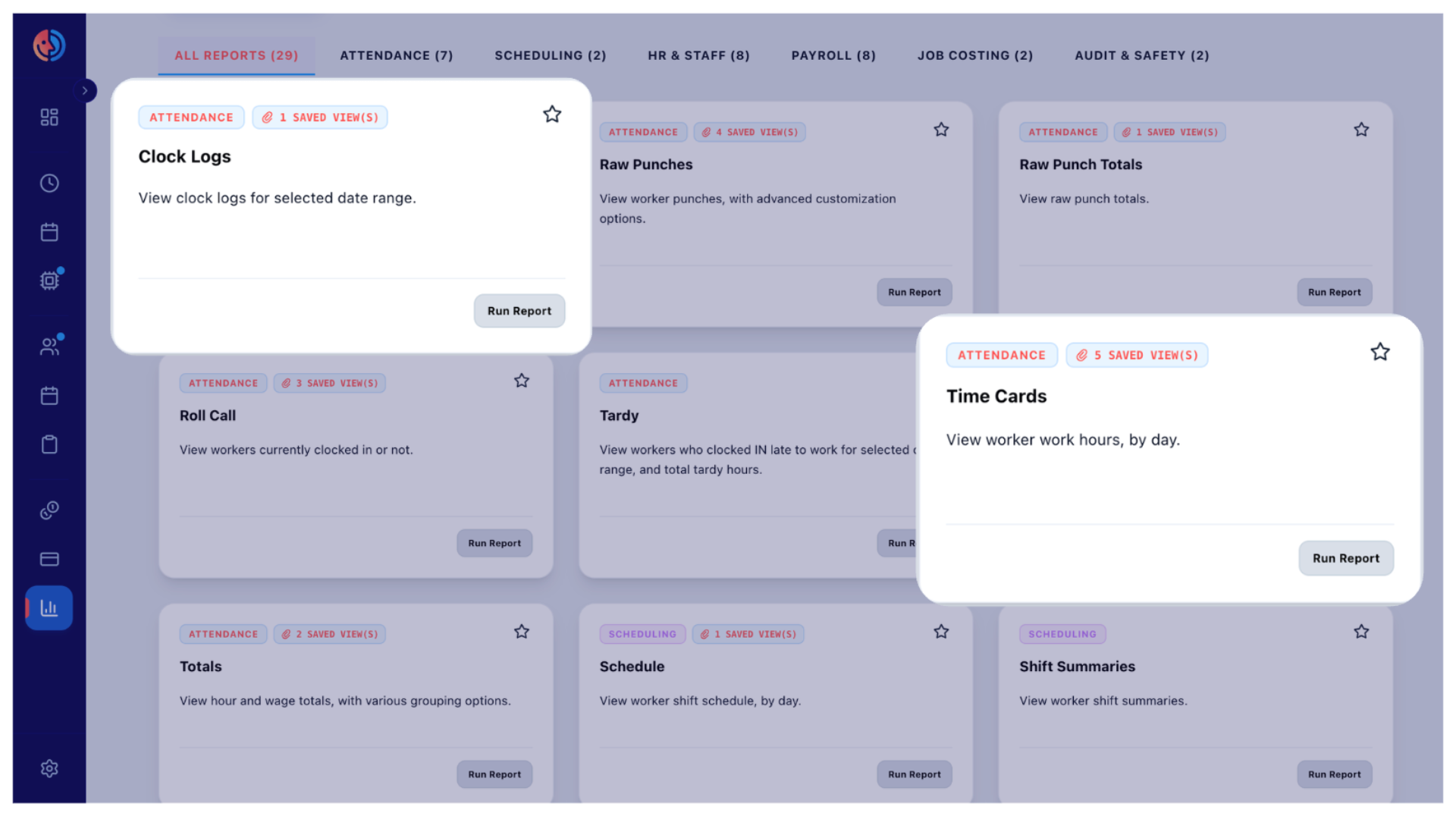Expand the sidebar with the chevron arrow

pos(85,90)
